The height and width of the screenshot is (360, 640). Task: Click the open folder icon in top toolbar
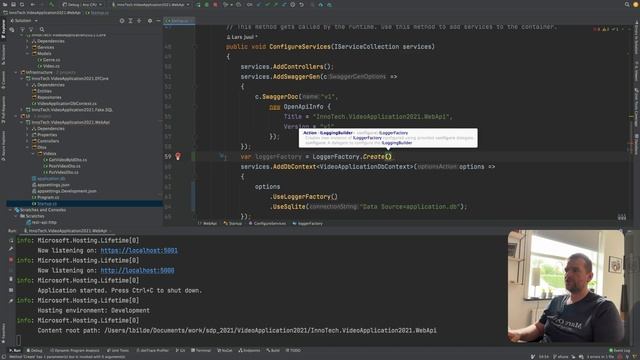pos(5,4)
